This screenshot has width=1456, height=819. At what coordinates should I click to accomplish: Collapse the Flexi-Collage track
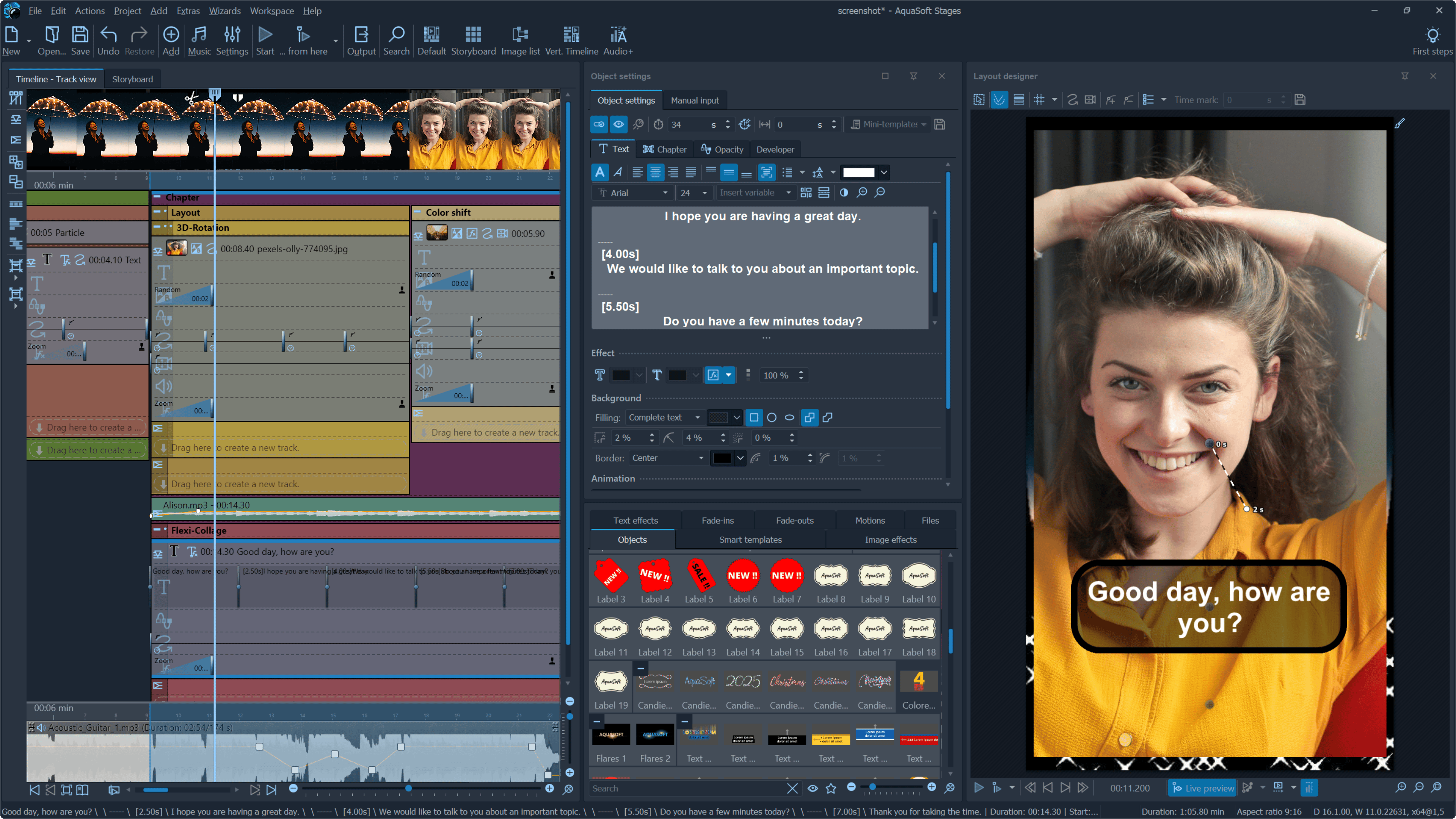157,530
